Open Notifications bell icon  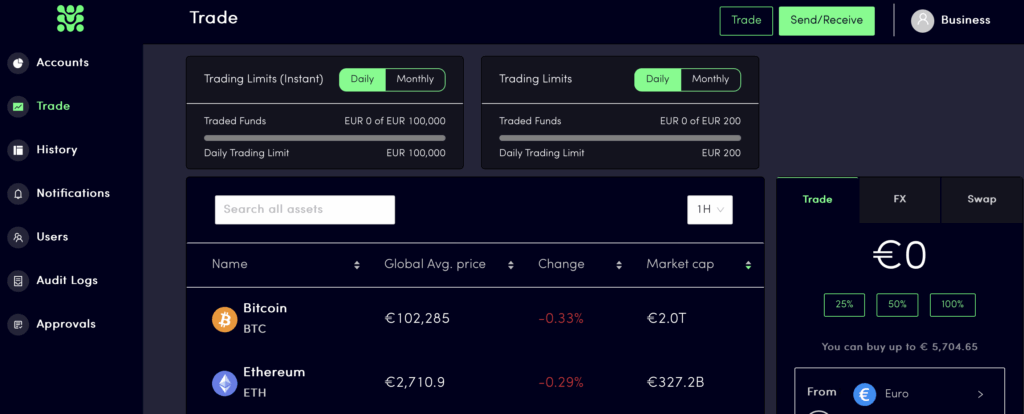[x=18, y=194]
